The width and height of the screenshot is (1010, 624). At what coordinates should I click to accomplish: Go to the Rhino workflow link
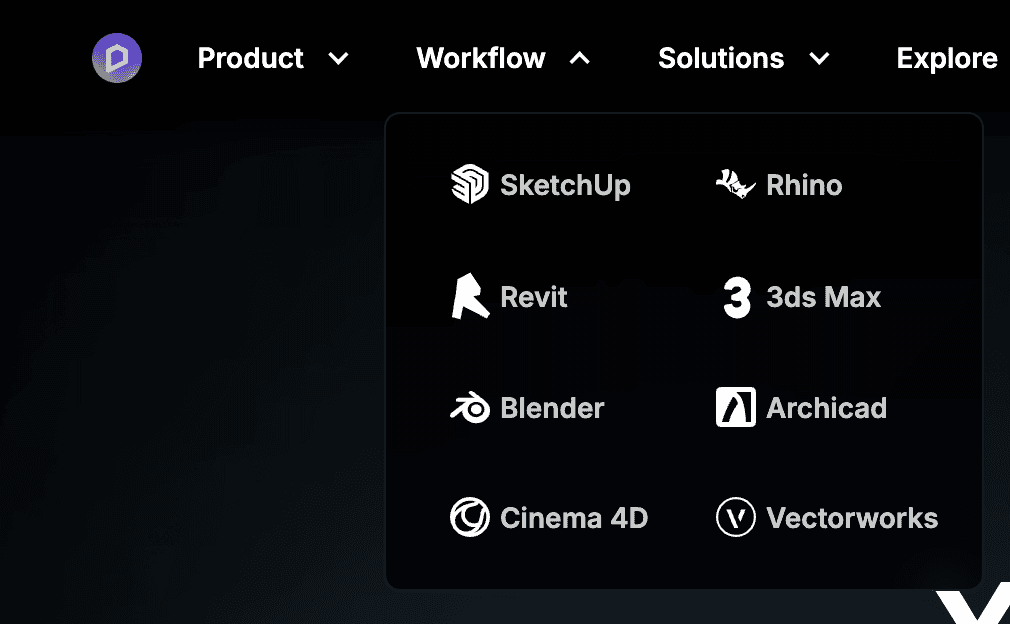tap(779, 185)
